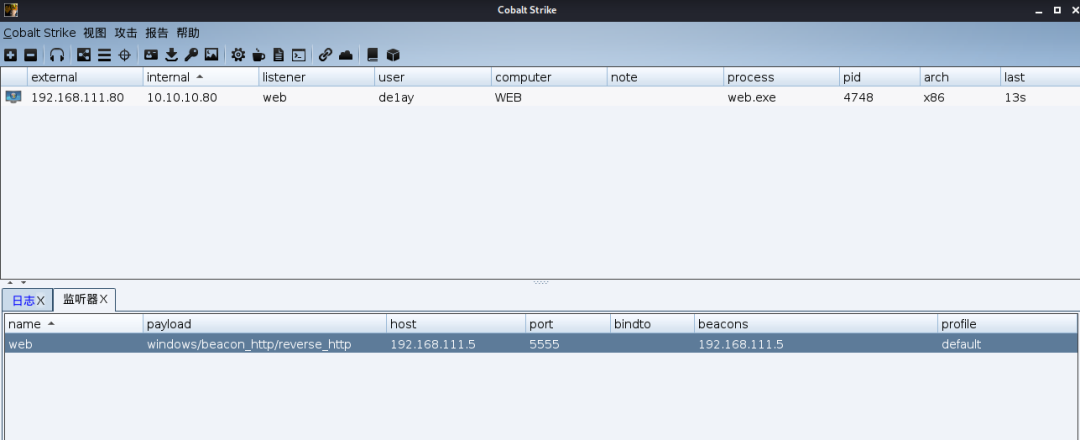Click the disconnect from team server minus icon
The width and height of the screenshot is (1080, 440).
(31, 55)
